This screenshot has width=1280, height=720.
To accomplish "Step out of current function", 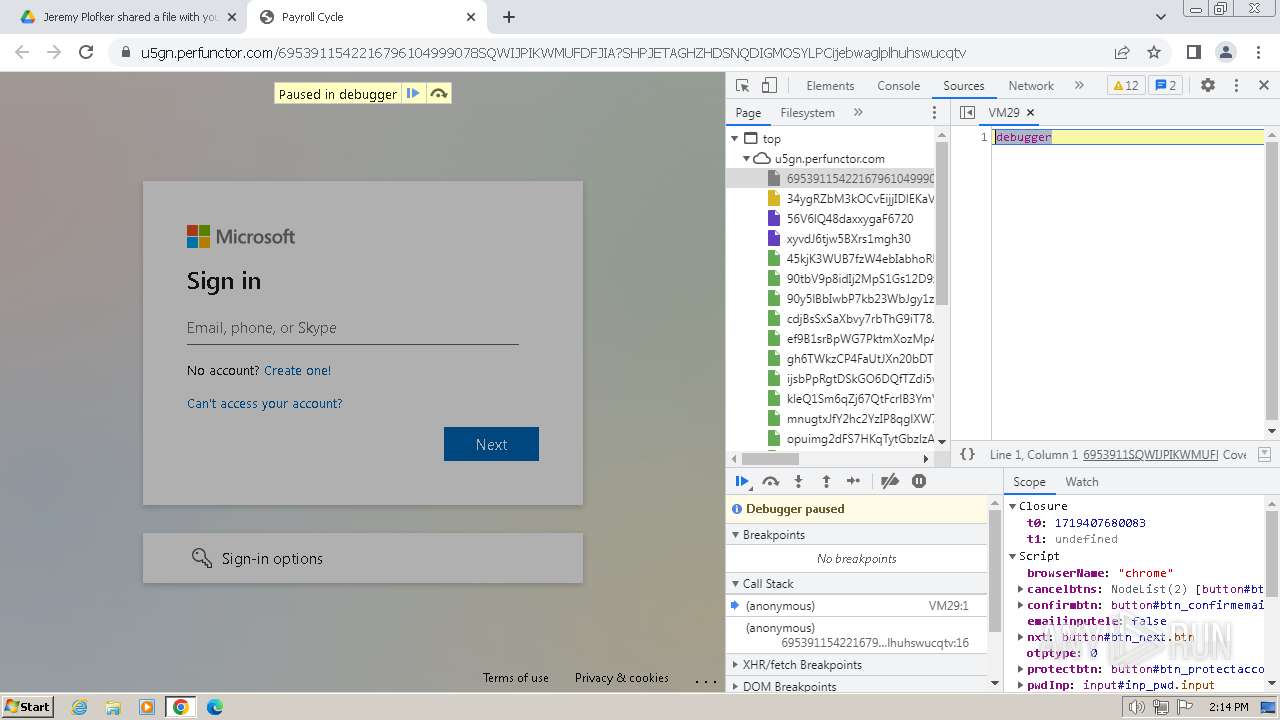I will (826, 481).
